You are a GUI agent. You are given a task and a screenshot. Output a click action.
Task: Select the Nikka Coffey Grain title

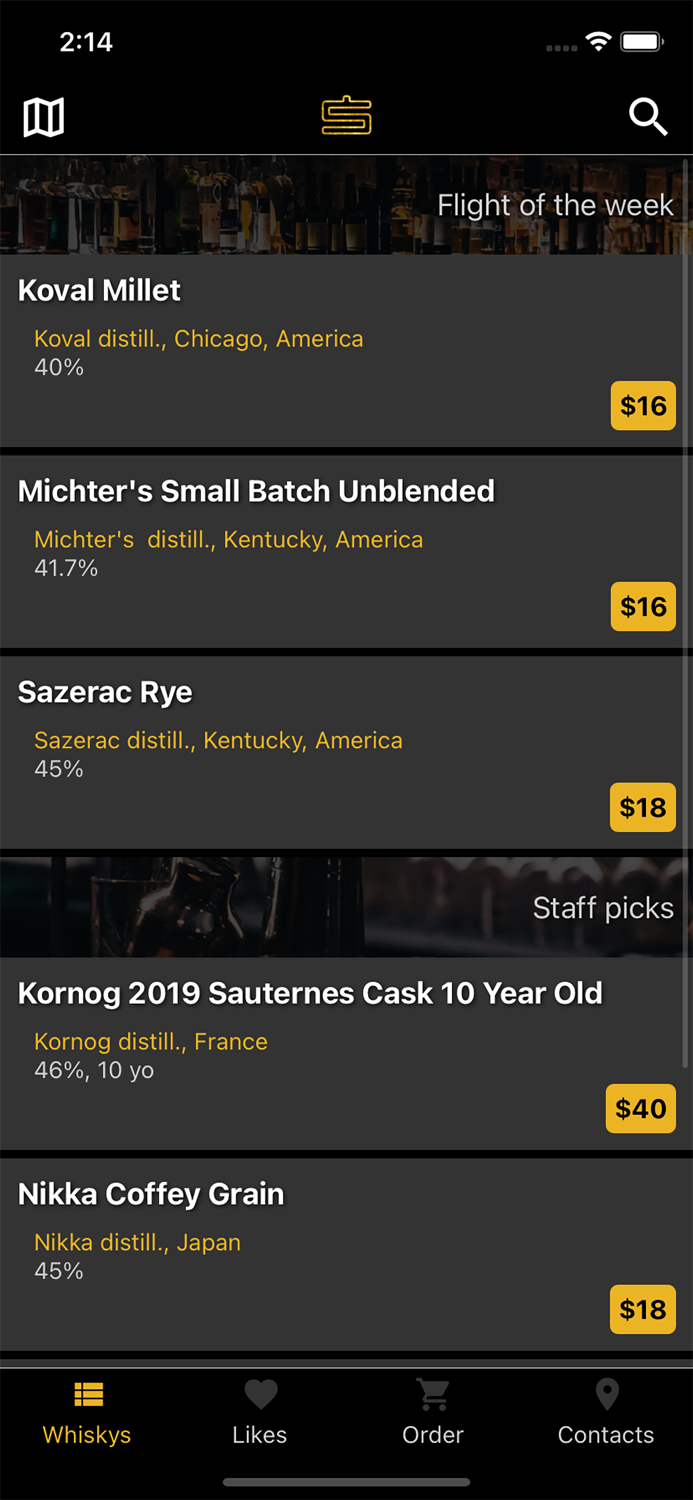[x=151, y=1194]
